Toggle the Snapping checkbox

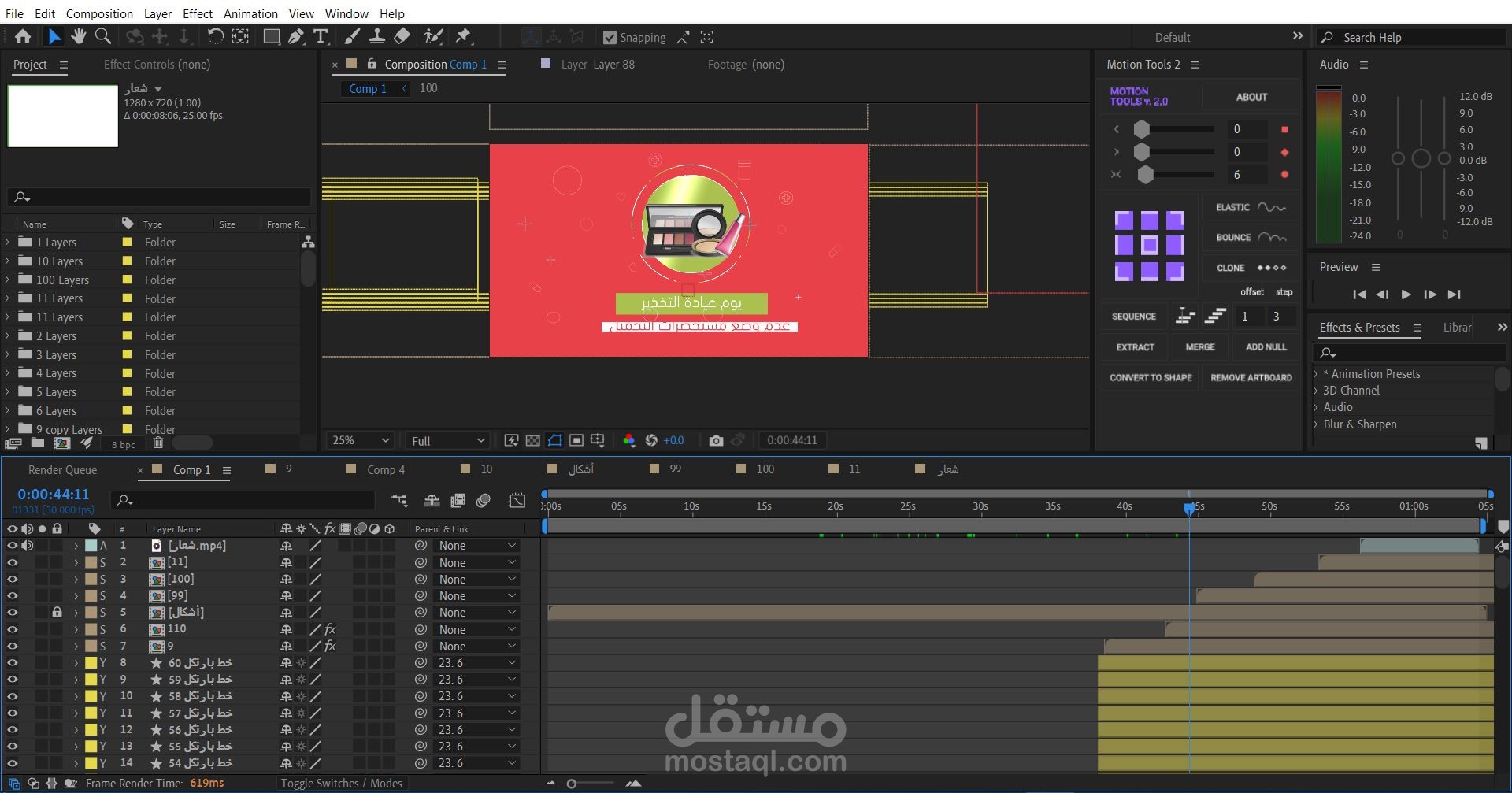click(x=610, y=37)
